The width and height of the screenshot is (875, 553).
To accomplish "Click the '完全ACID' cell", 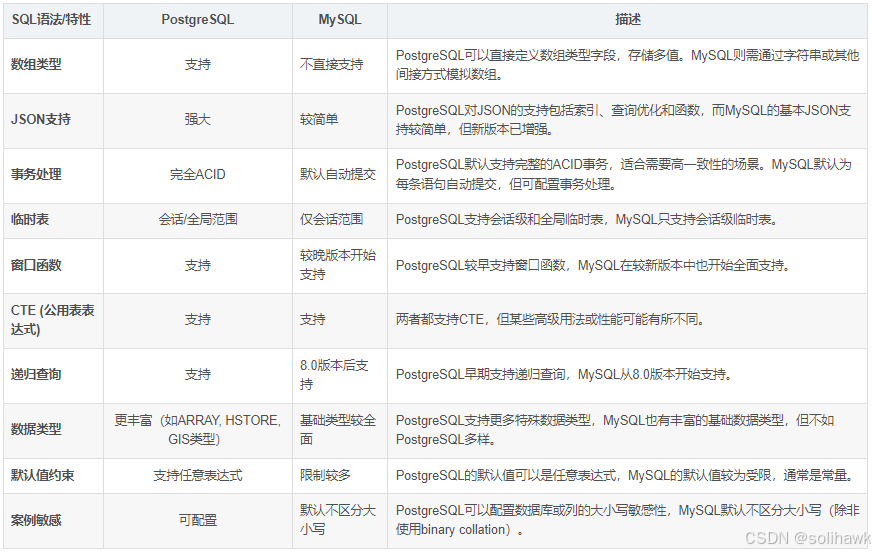I will [198, 174].
